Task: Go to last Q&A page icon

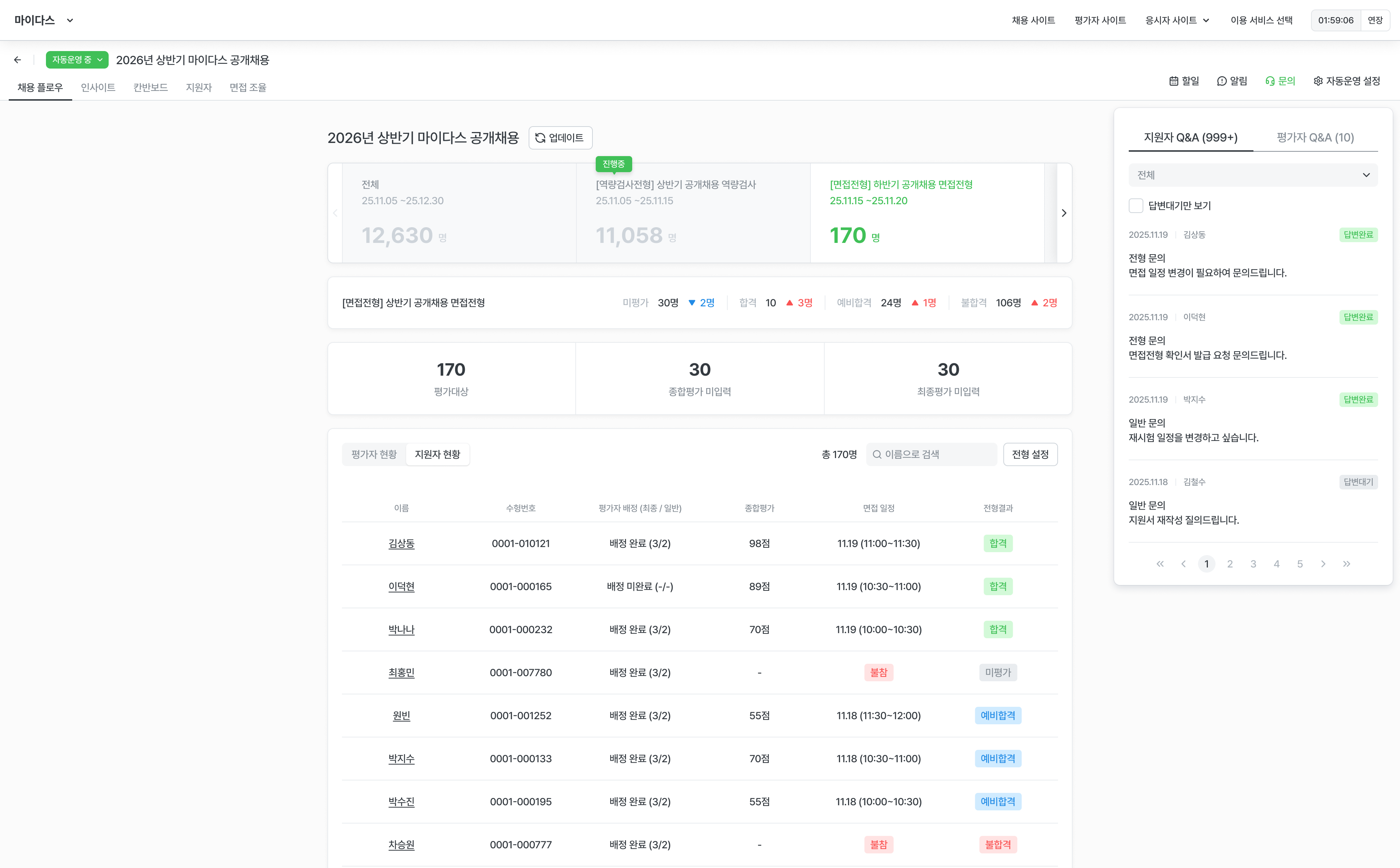Action: 1346,564
